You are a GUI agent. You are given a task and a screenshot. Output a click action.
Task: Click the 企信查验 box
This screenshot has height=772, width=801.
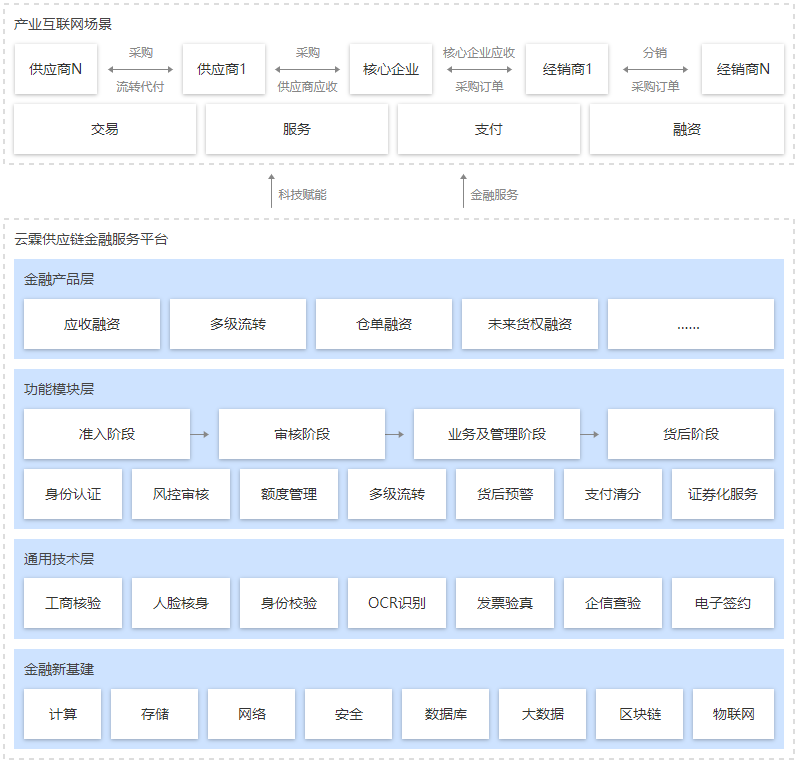coord(613,603)
